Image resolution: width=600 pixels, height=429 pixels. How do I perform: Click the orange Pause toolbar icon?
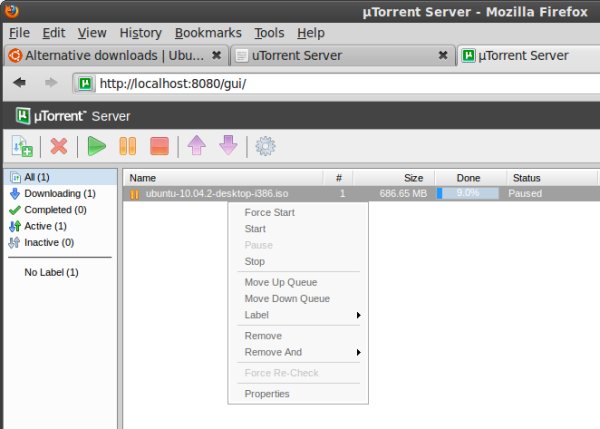[128, 146]
